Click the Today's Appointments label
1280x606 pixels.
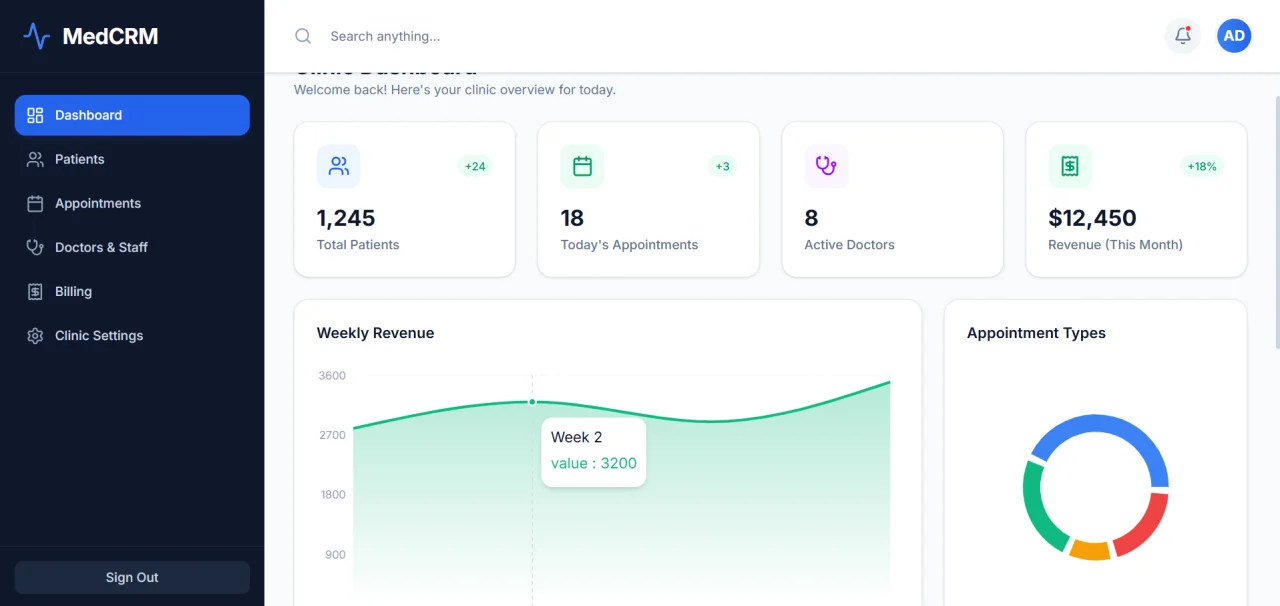click(629, 244)
